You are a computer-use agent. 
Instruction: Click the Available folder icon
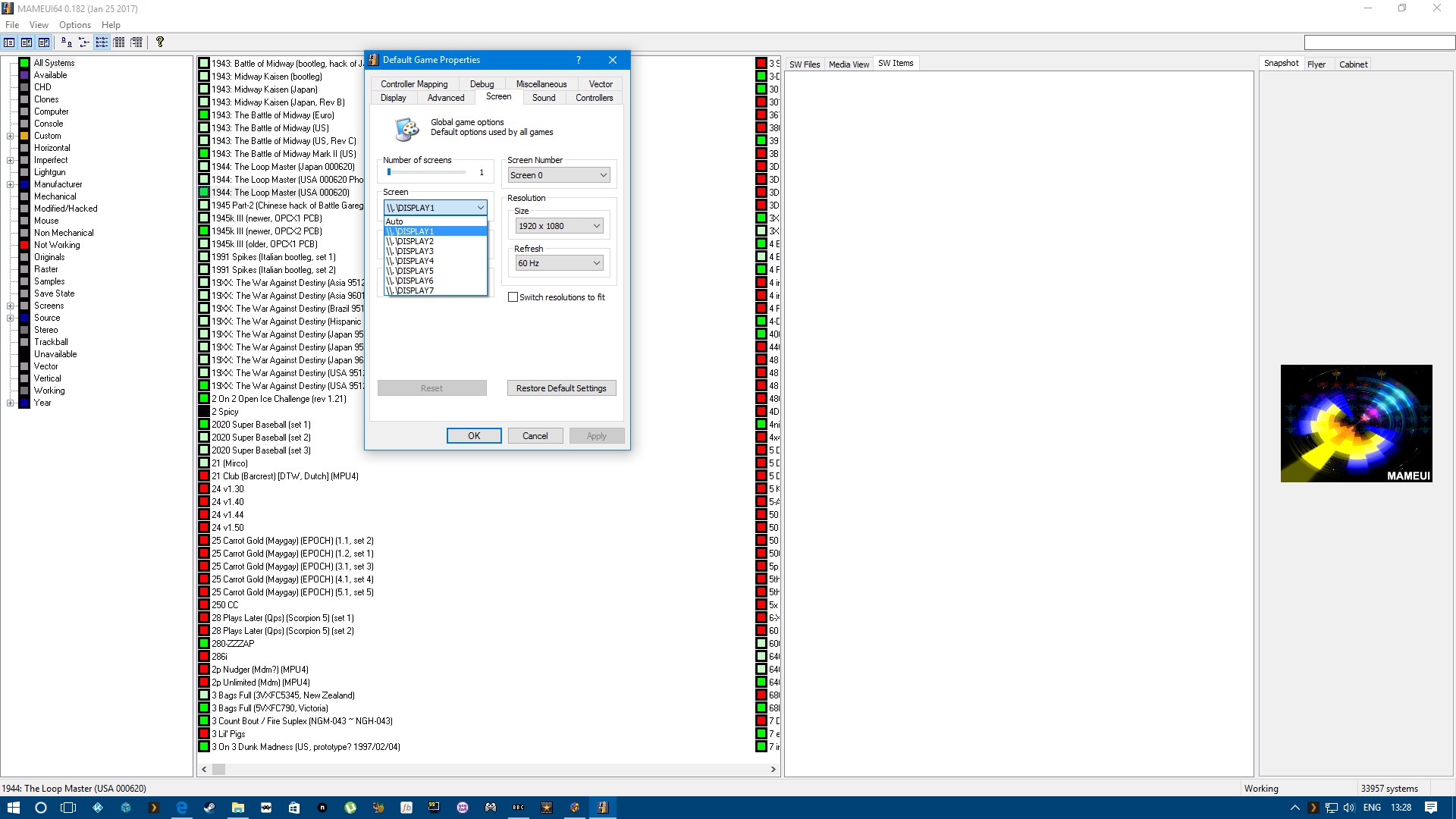[x=24, y=75]
